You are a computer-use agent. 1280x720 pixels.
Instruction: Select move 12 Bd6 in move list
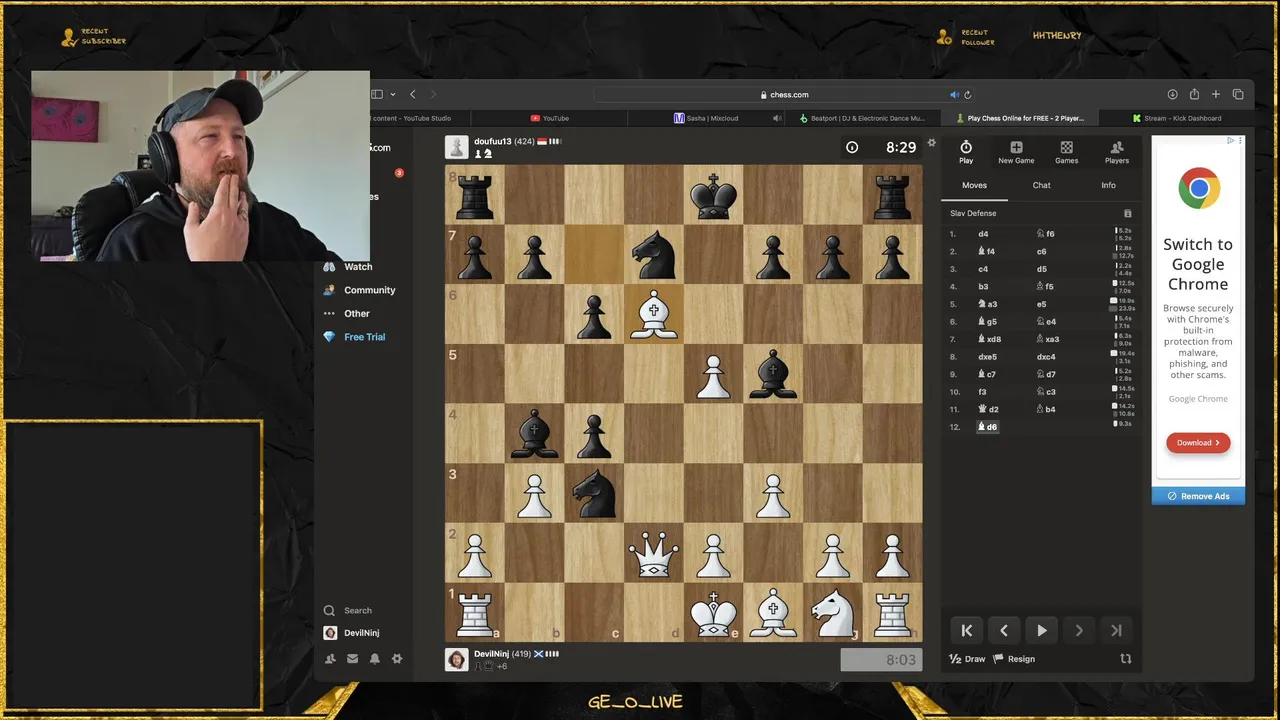tap(987, 427)
